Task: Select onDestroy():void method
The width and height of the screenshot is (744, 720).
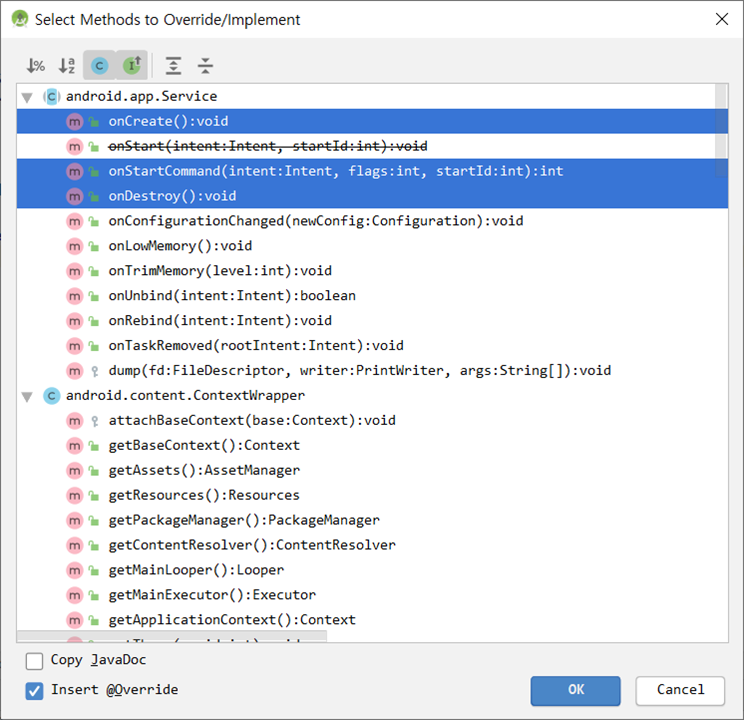Action: (x=372, y=196)
